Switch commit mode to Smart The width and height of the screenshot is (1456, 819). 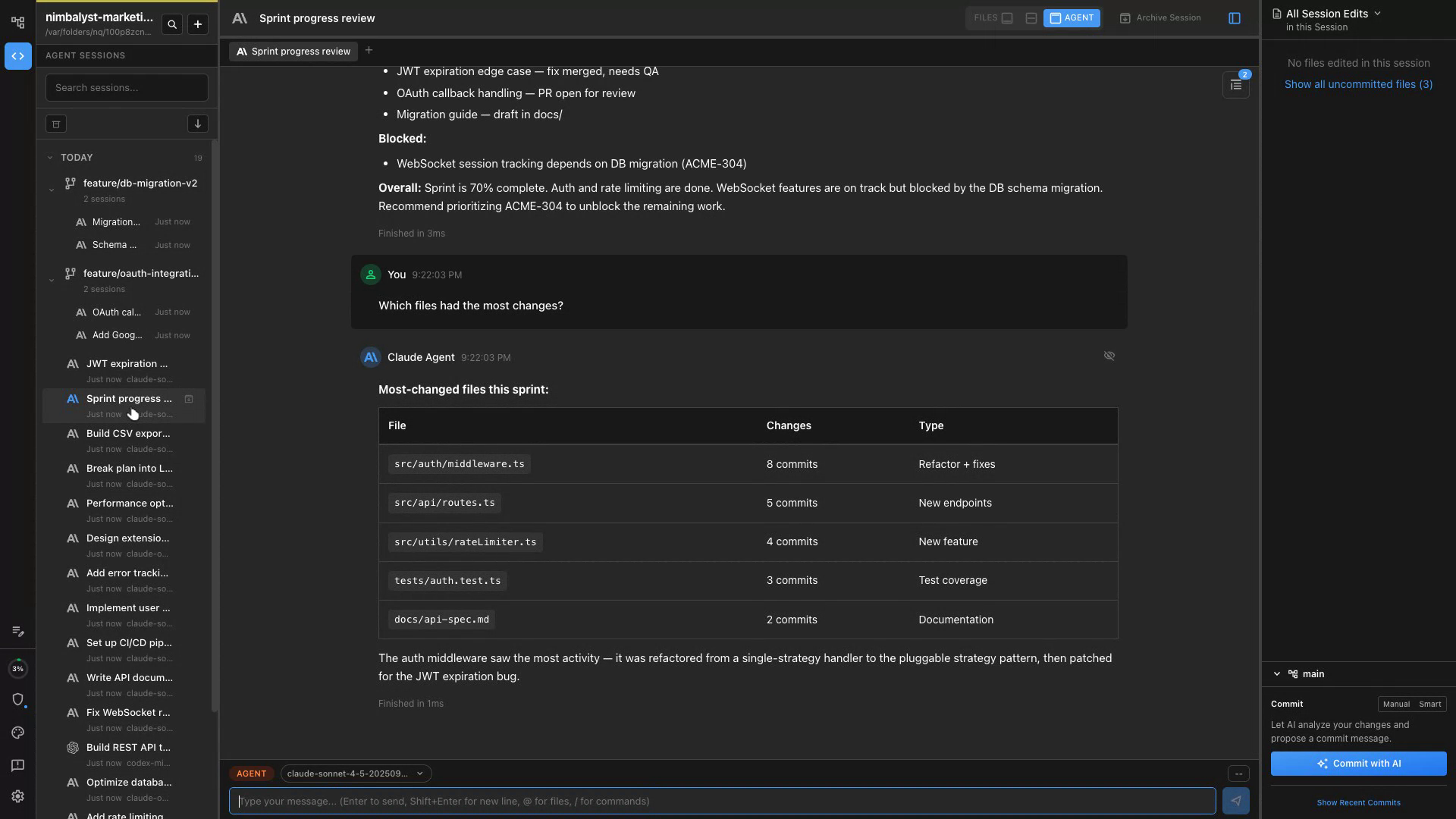1429,704
